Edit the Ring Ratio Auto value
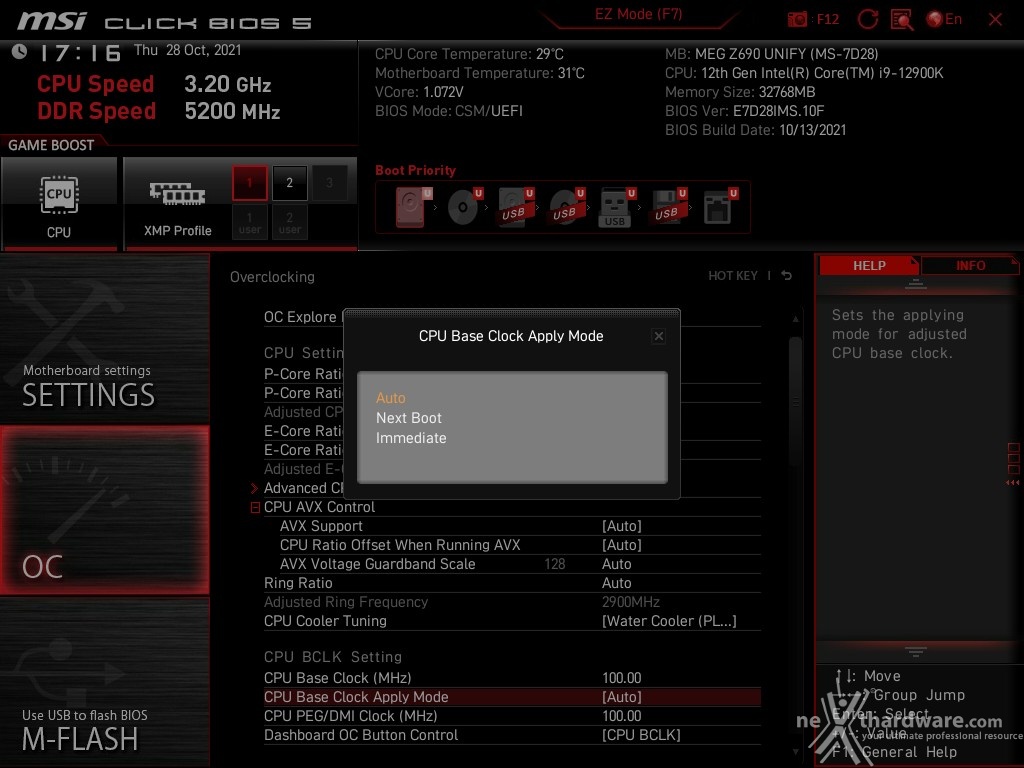 point(616,583)
